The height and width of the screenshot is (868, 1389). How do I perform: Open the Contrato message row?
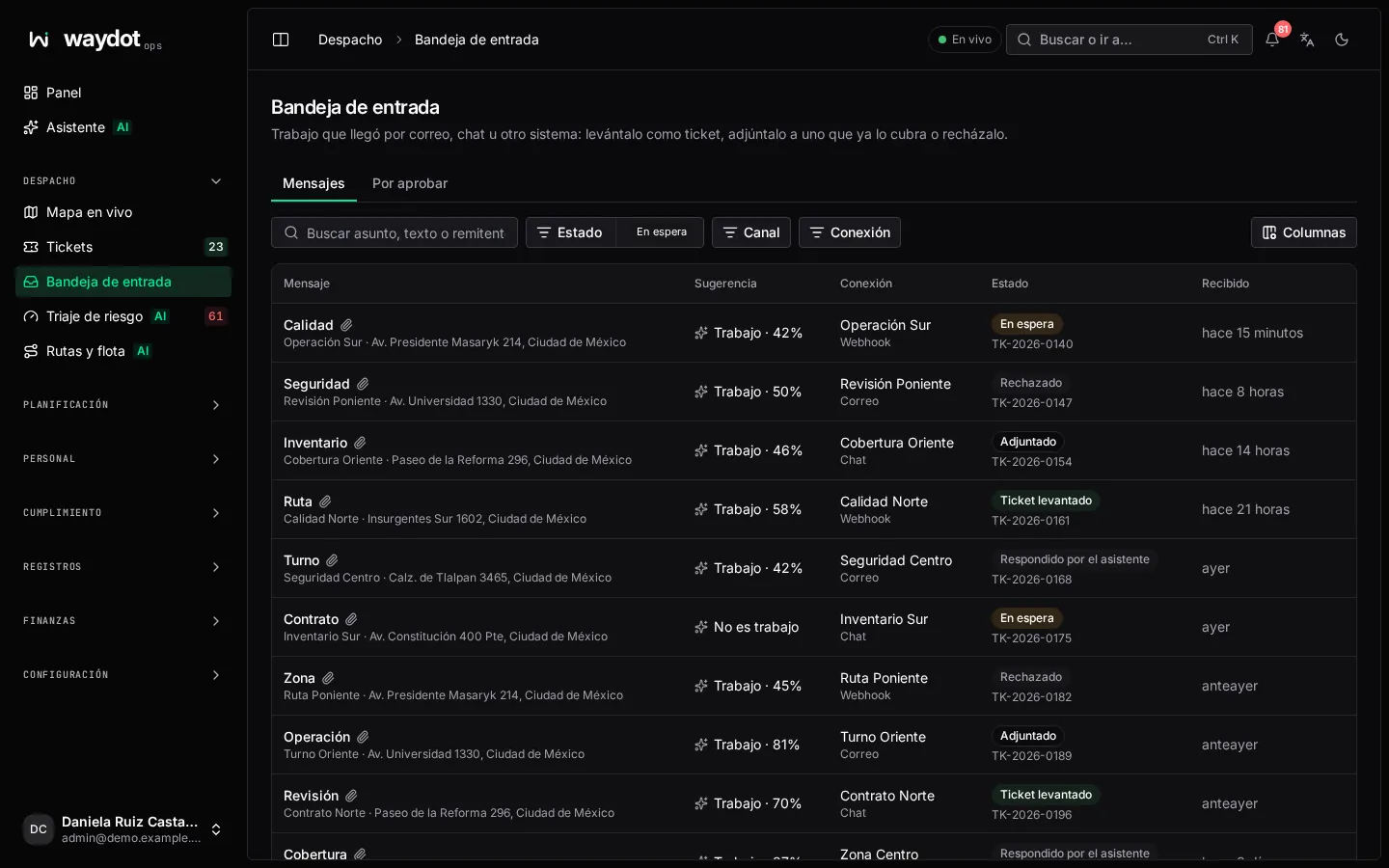pyautogui.click(x=814, y=627)
